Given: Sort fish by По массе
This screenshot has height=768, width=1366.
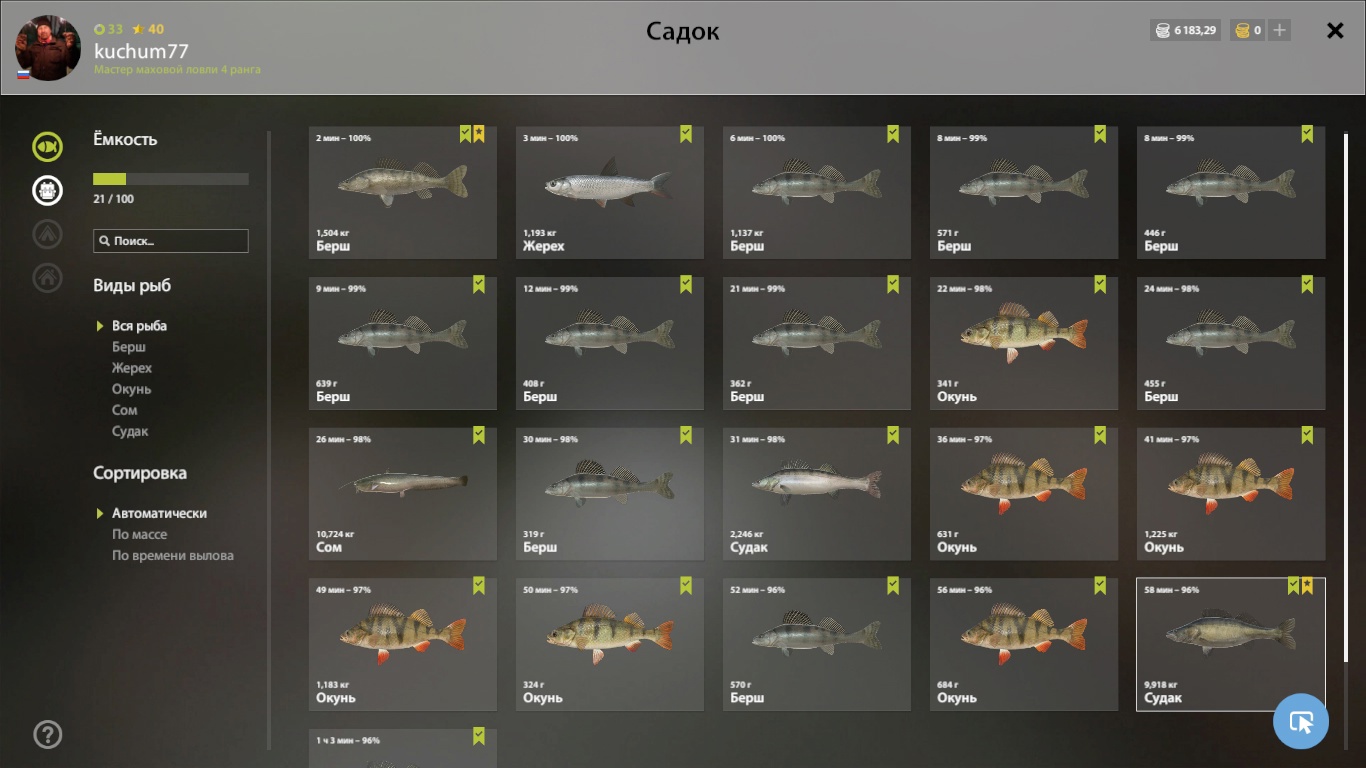Looking at the screenshot, I should pyautogui.click(x=139, y=534).
